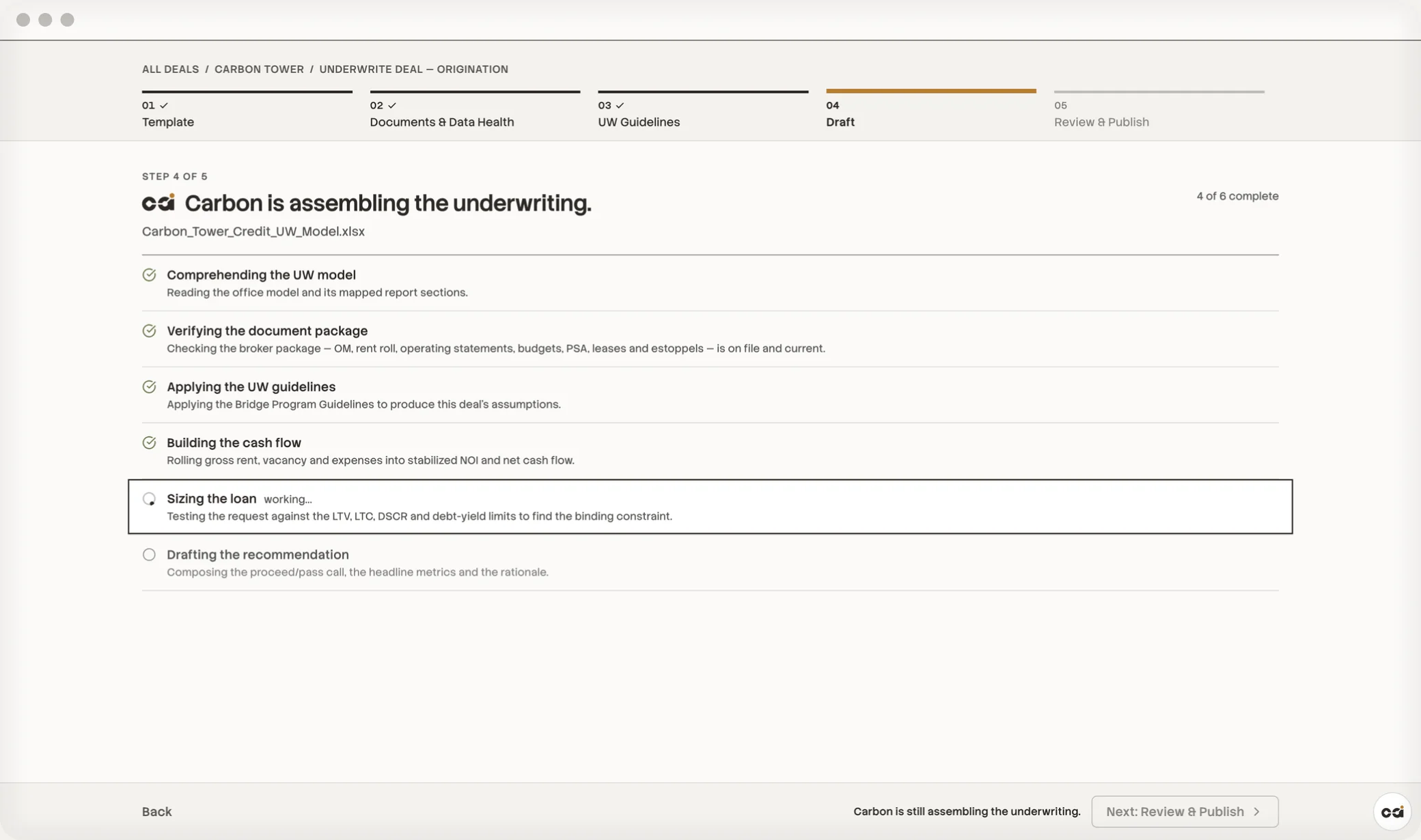Click the checkmark next to step 03
Viewport: 1421px width, 840px height.
coord(620,105)
